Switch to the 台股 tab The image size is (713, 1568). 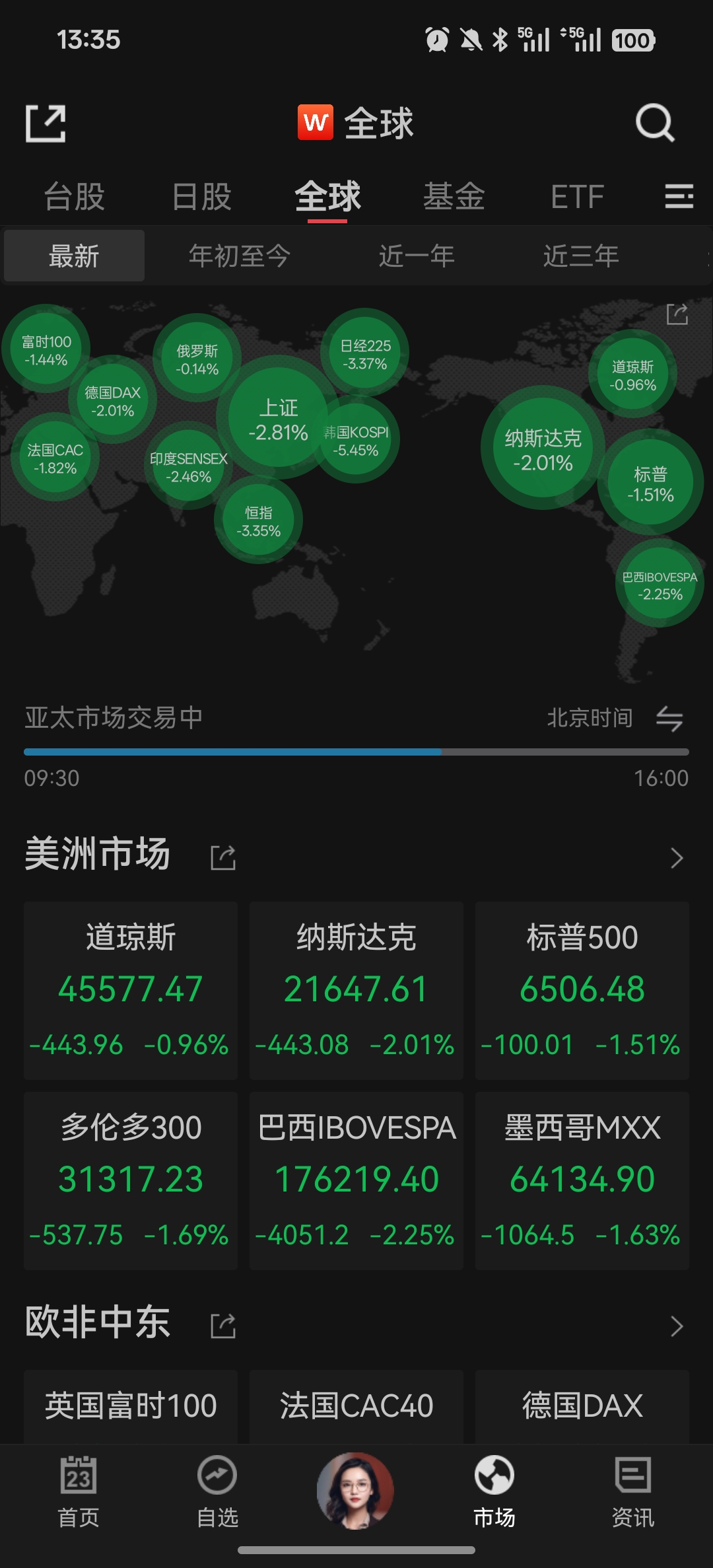coord(75,196)
